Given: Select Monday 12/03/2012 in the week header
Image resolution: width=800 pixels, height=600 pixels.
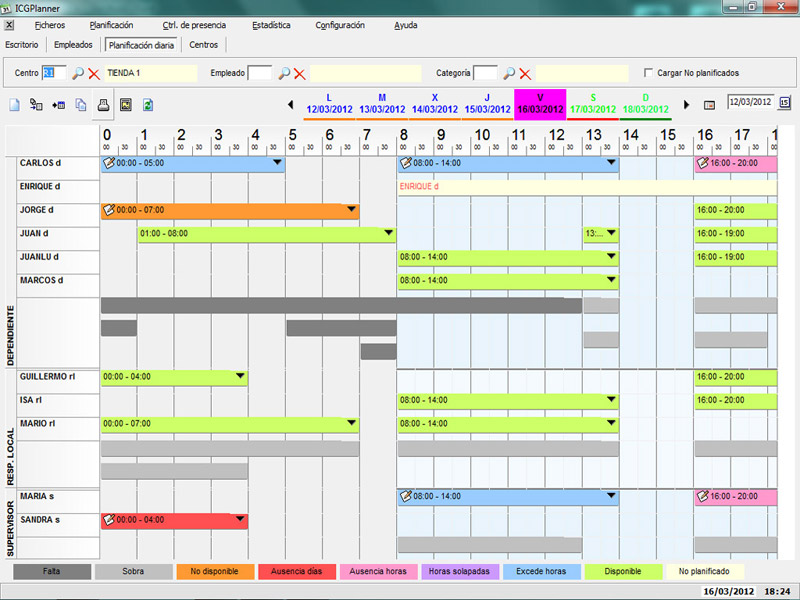Looking at the screenshot, I should (x=328, y=104).
